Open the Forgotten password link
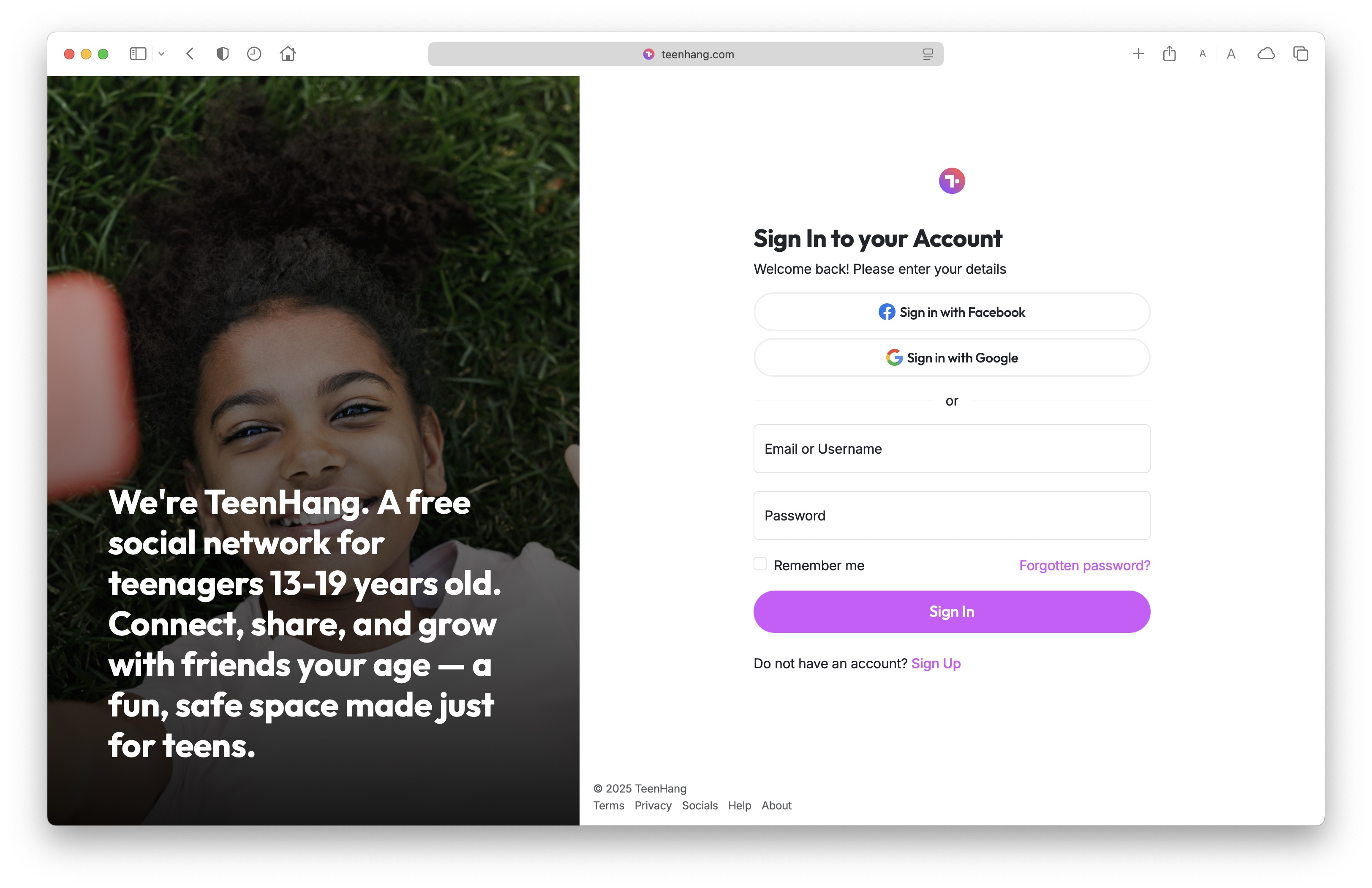 pos(1084,565)
